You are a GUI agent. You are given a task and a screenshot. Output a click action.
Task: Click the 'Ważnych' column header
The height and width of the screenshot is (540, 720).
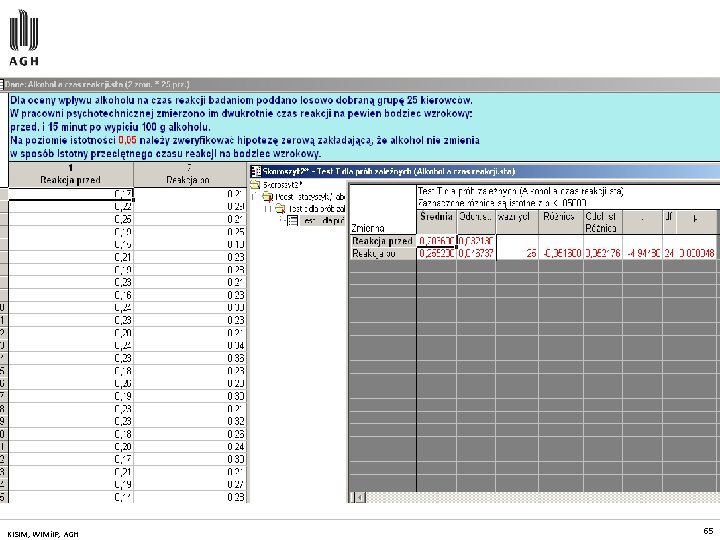click(x=517, y=222)
